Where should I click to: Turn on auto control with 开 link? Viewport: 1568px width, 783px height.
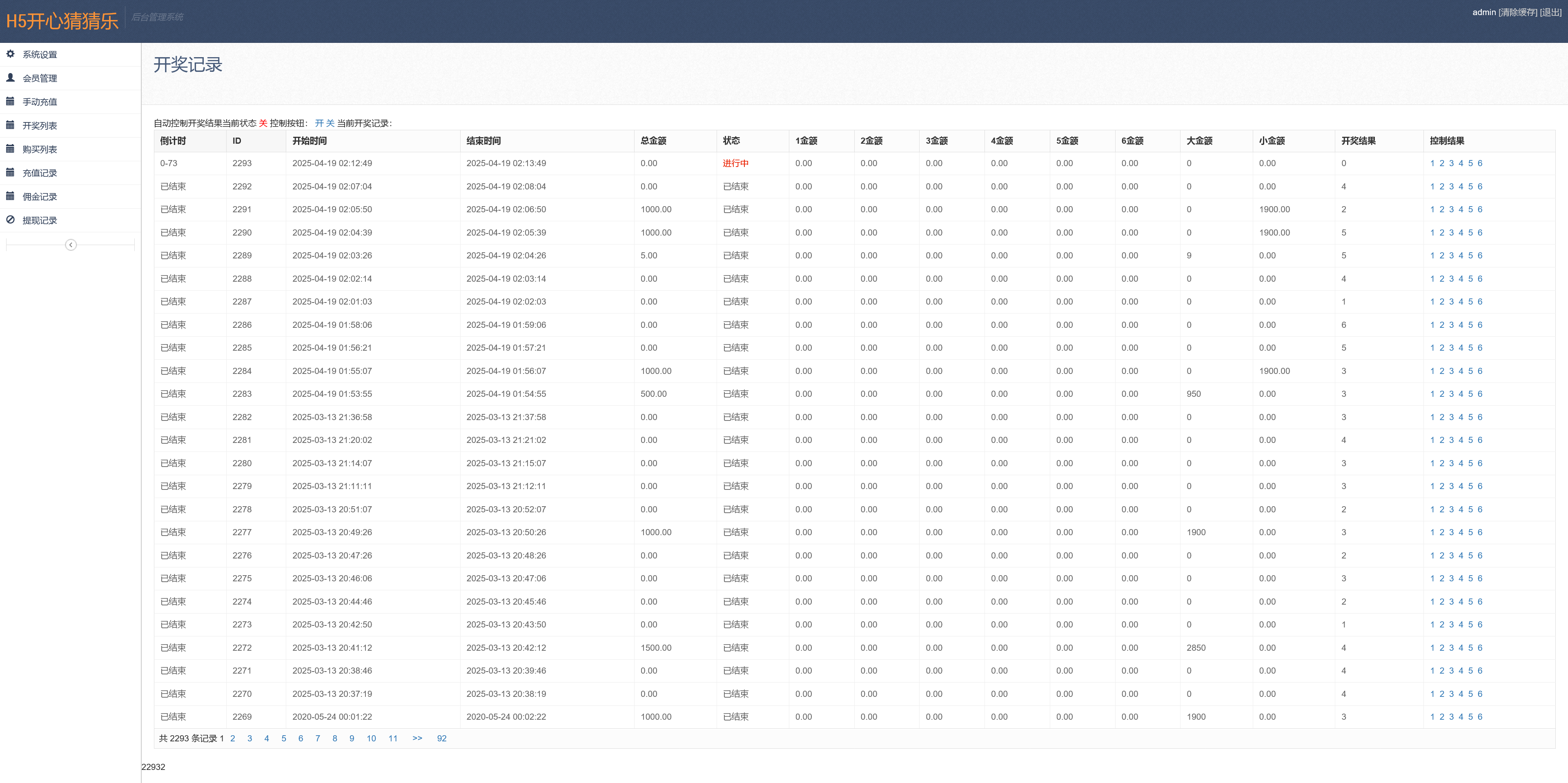coord(319,124)
